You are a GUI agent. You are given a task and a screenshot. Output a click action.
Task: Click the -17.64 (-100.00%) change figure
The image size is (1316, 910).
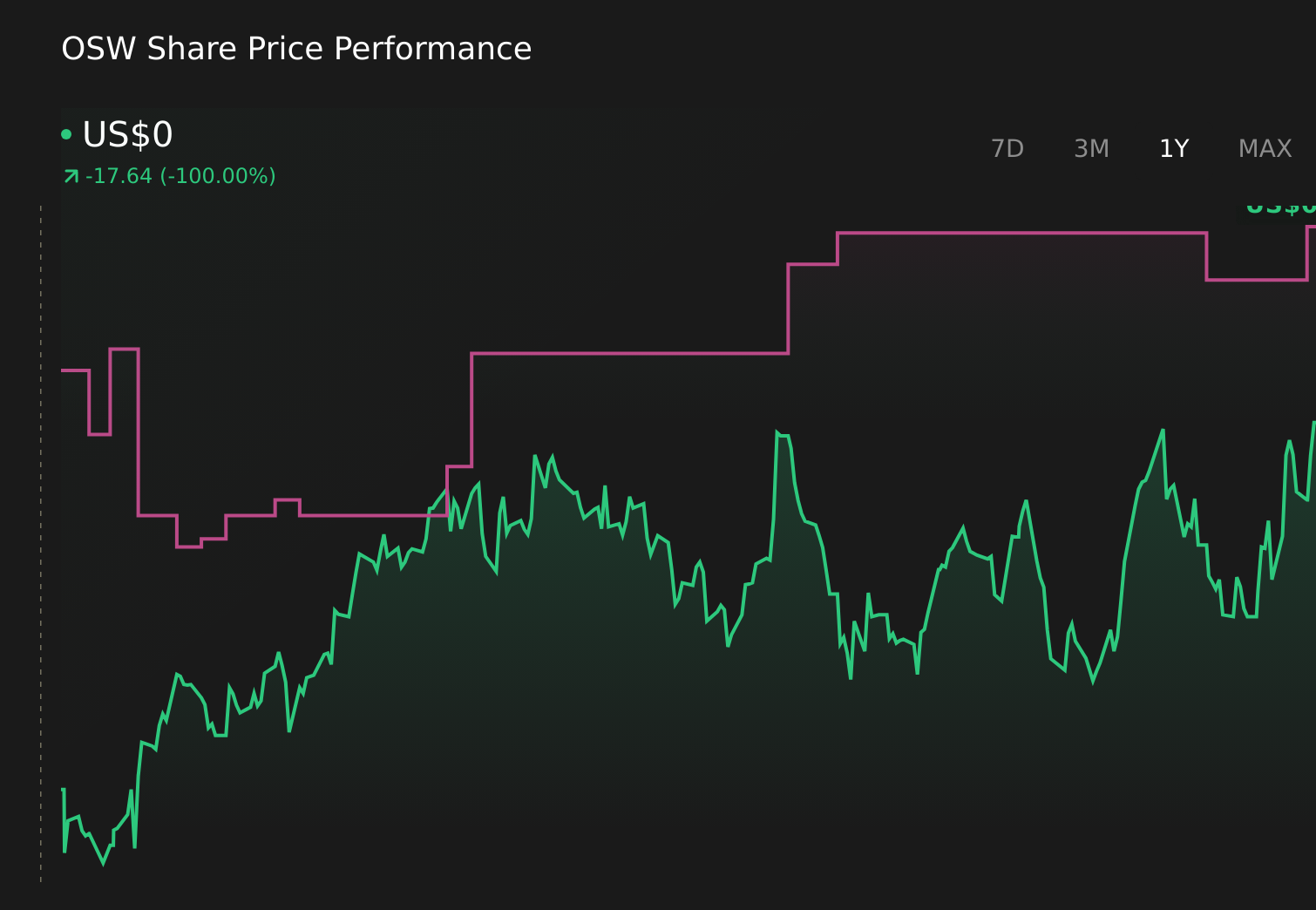[x=180, y=176]
